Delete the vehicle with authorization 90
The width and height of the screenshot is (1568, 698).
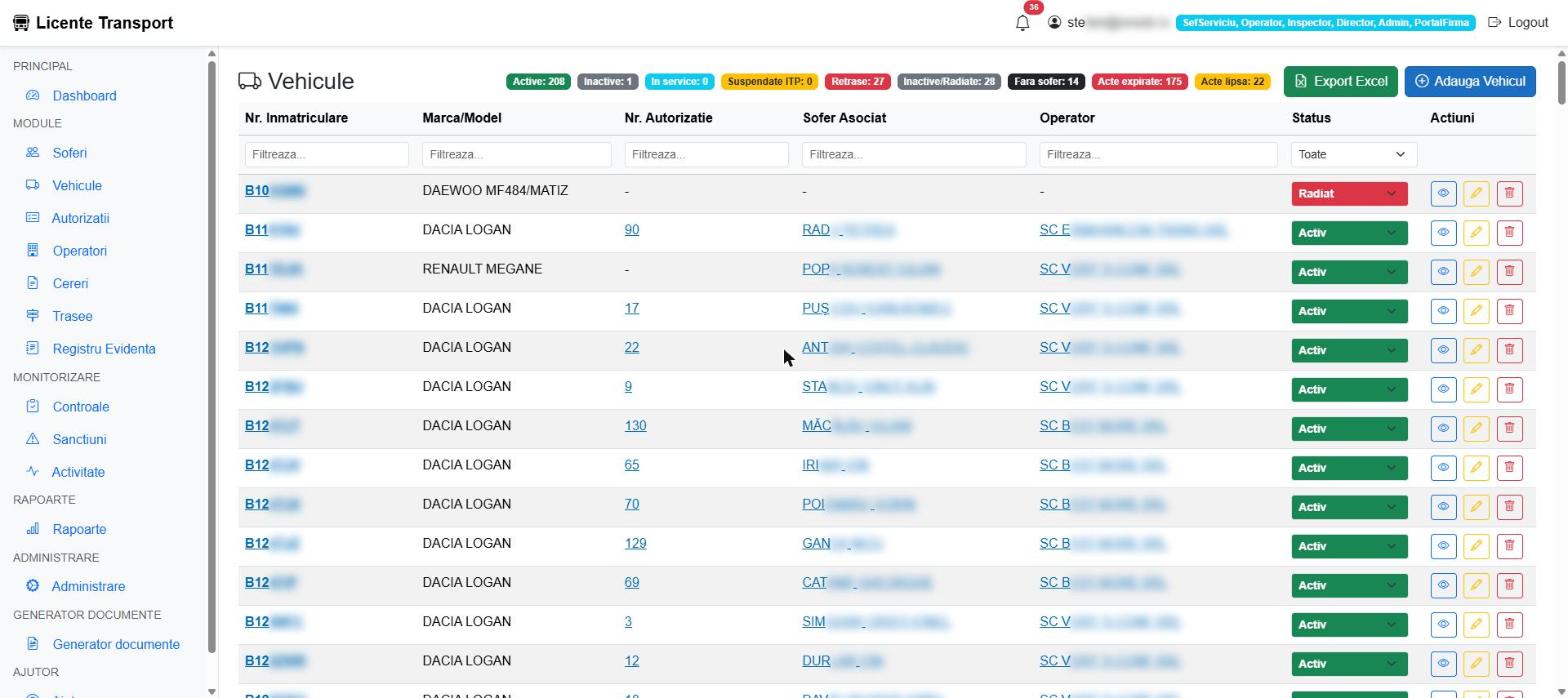(x=1509, y=233)
